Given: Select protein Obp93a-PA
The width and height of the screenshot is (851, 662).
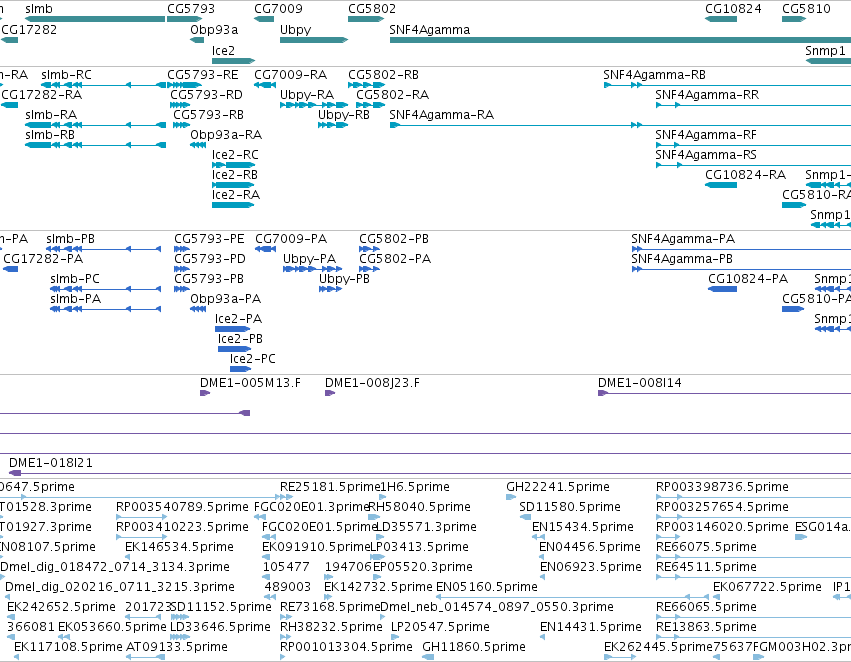Looking at the screenshot, I should point(198,309).
